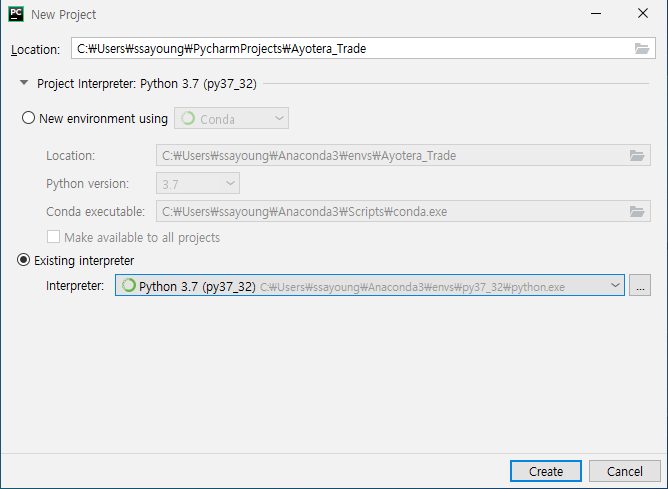668x489 pixels.
Task: Minimize the New Project window
Action: click(x=596, y=14)
